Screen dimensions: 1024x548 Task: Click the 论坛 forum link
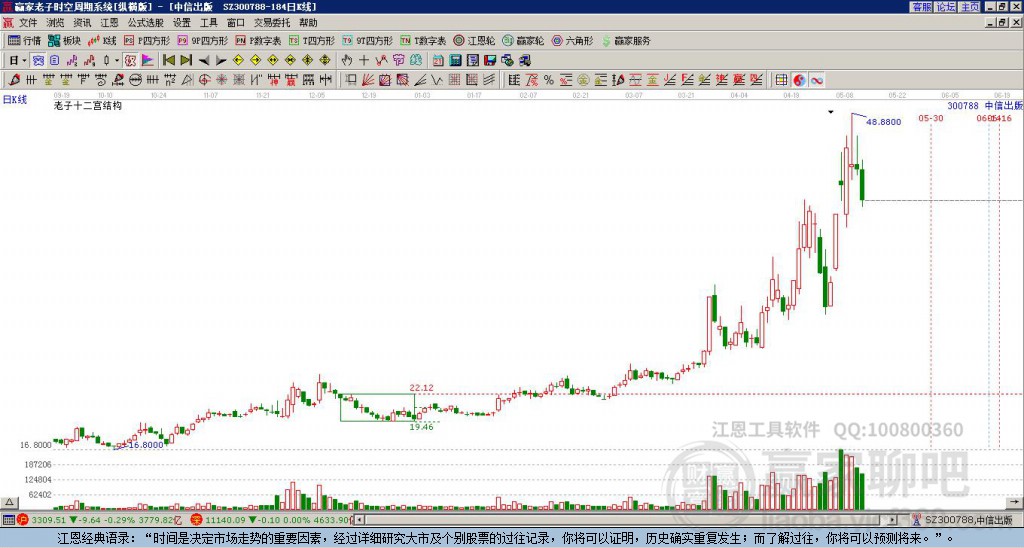[946, 7]
